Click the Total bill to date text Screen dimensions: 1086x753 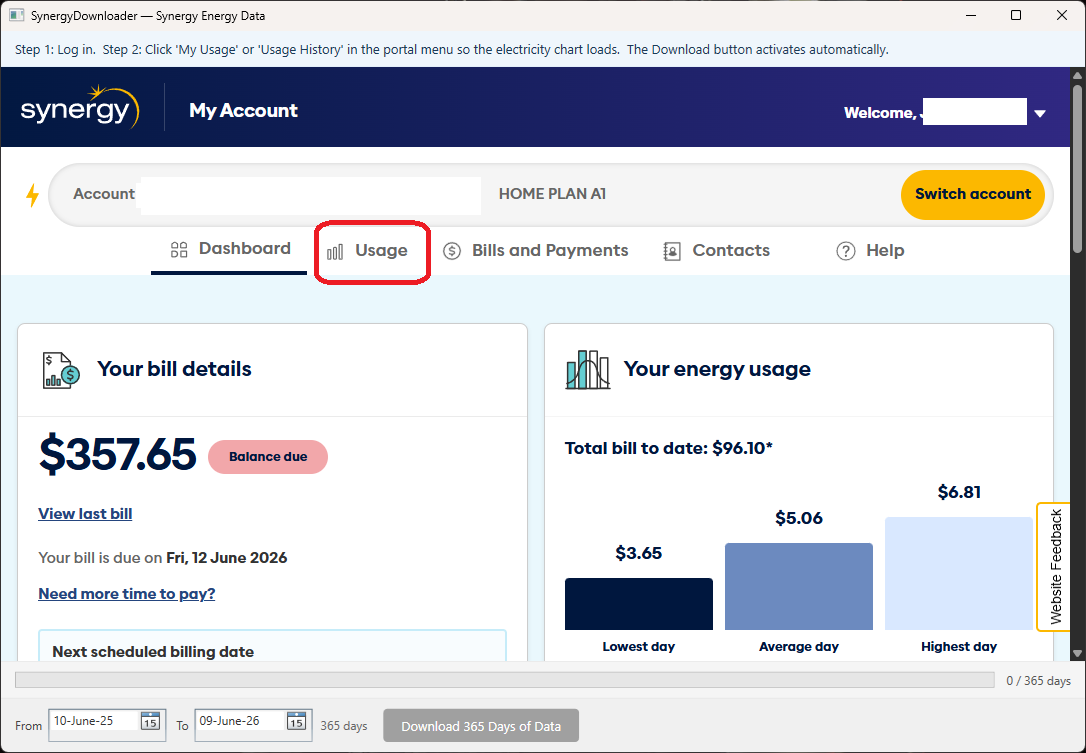point(669,448)
